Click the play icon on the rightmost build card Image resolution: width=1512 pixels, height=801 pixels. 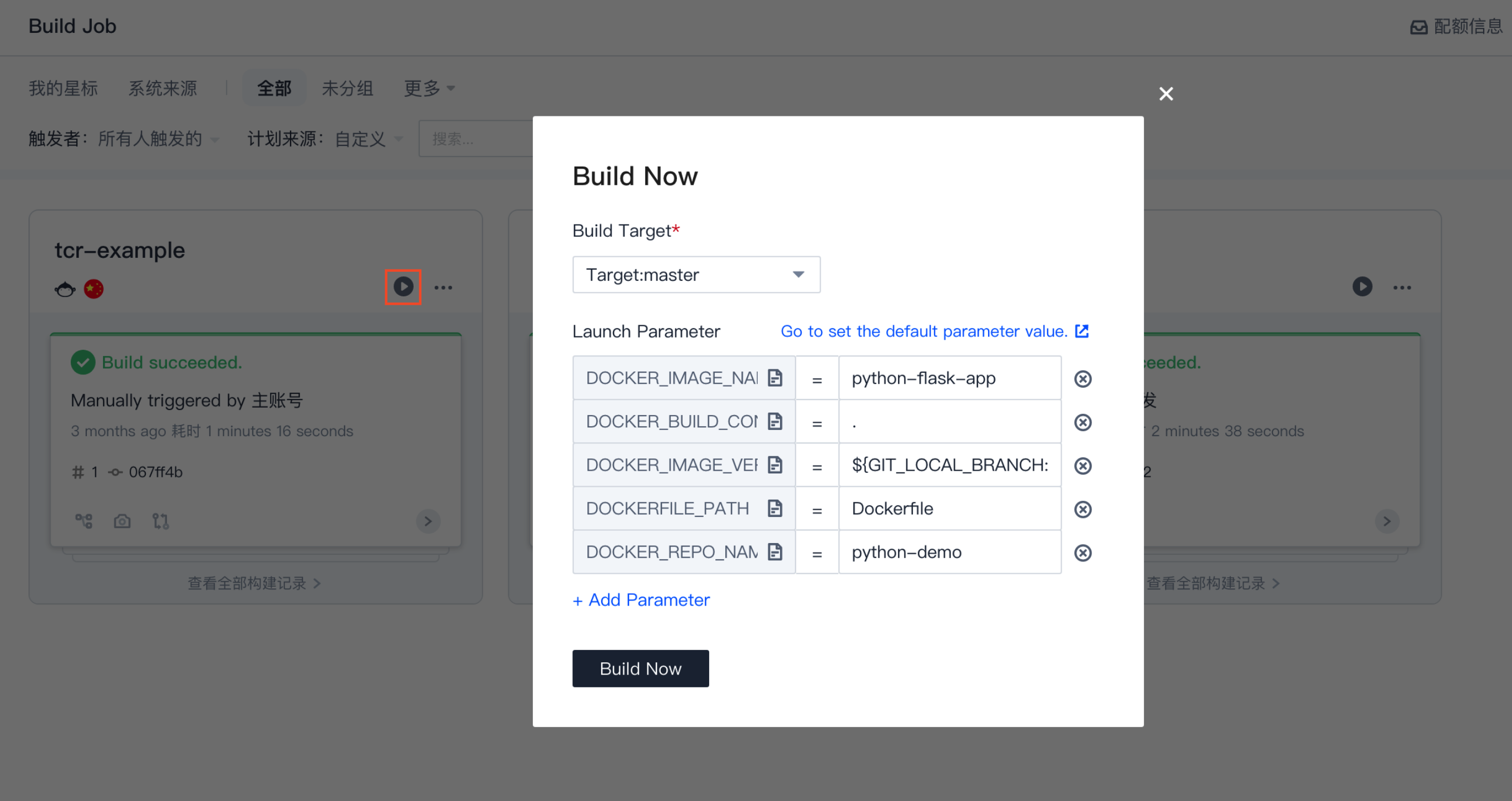coord(1362,286)
